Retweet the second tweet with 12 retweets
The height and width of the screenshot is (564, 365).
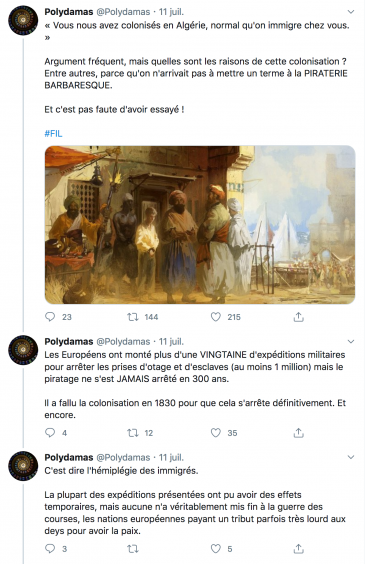tap(133, 432)
